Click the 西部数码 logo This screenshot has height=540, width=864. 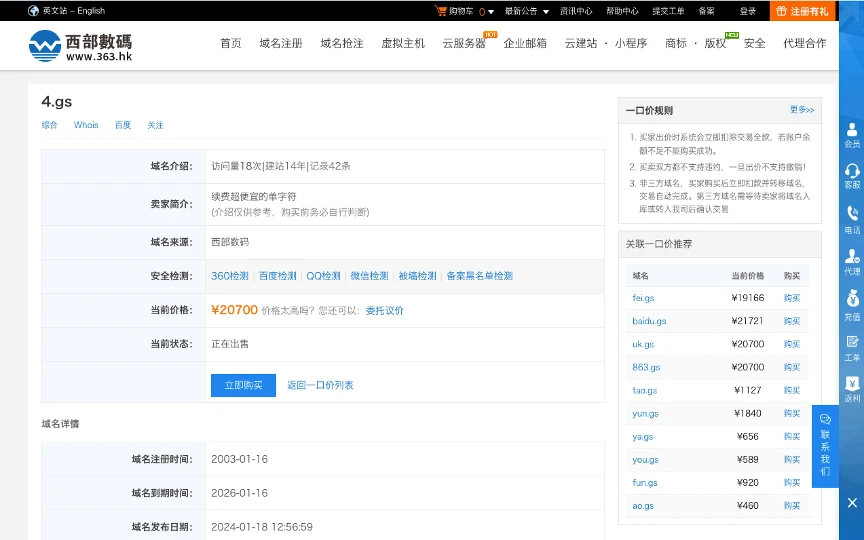pos(80,46)
